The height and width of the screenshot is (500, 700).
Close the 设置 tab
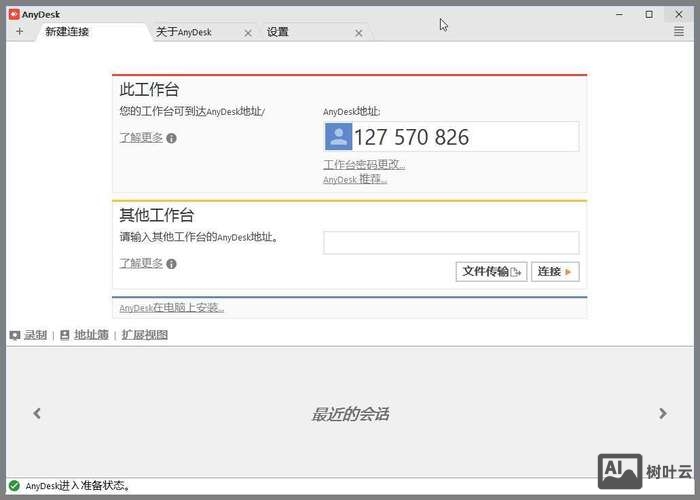pyautogui.click(x=358, y=33)
